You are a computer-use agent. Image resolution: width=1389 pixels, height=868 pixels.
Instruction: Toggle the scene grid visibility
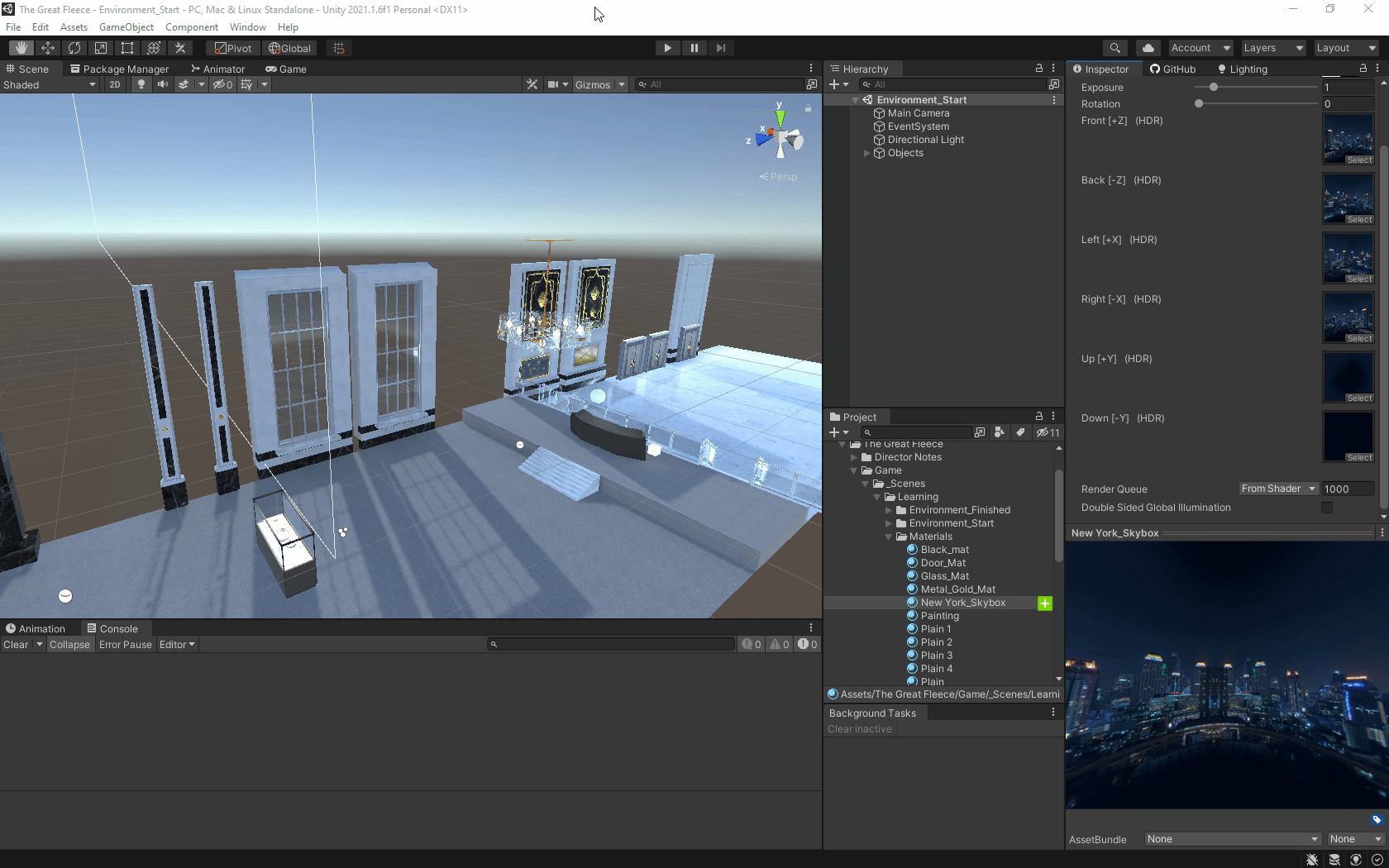pyautogui.click(x=246, y=84)
